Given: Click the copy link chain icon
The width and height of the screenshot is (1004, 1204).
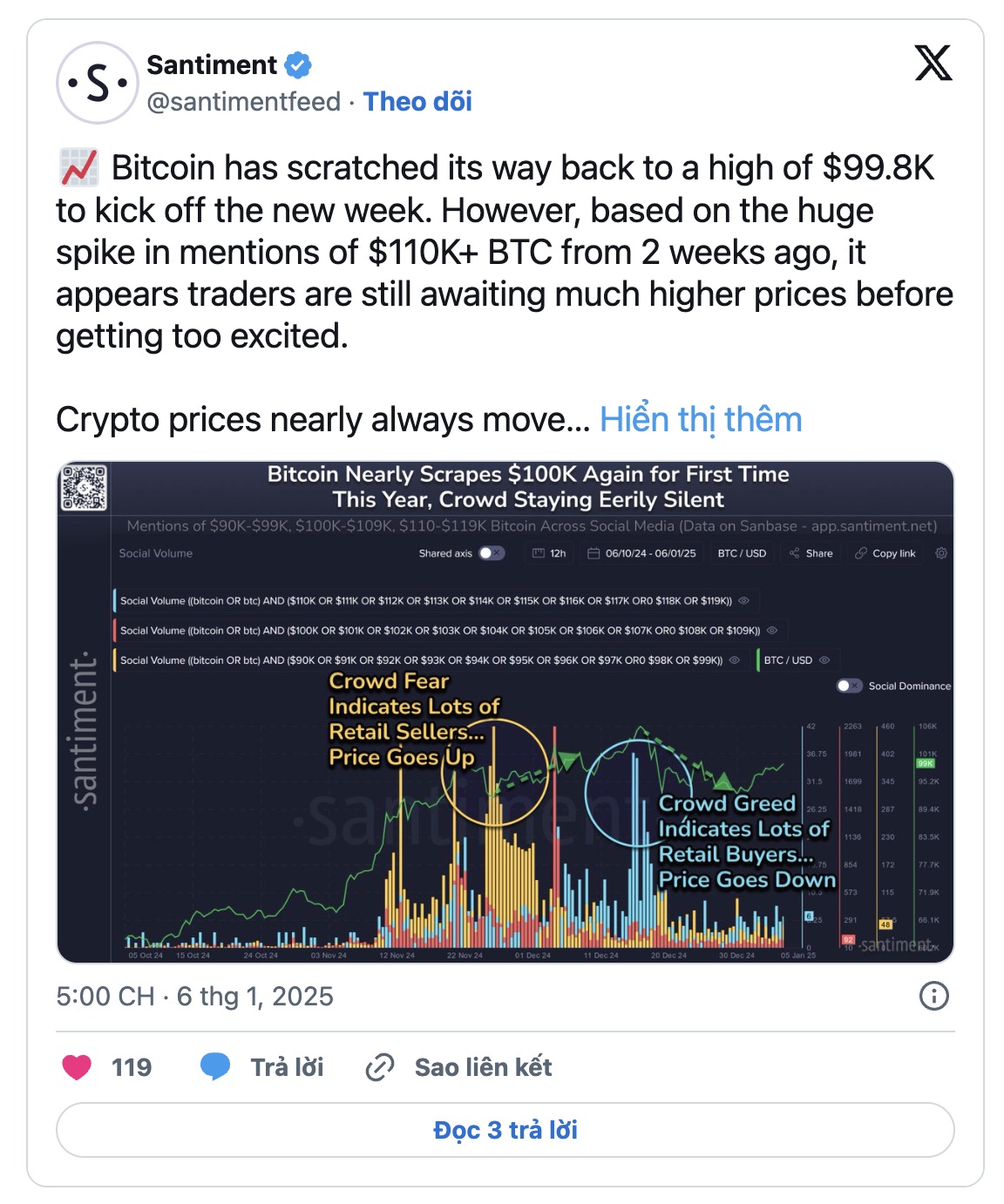Looking at the screenshot, I should [x=380, y=1067].
